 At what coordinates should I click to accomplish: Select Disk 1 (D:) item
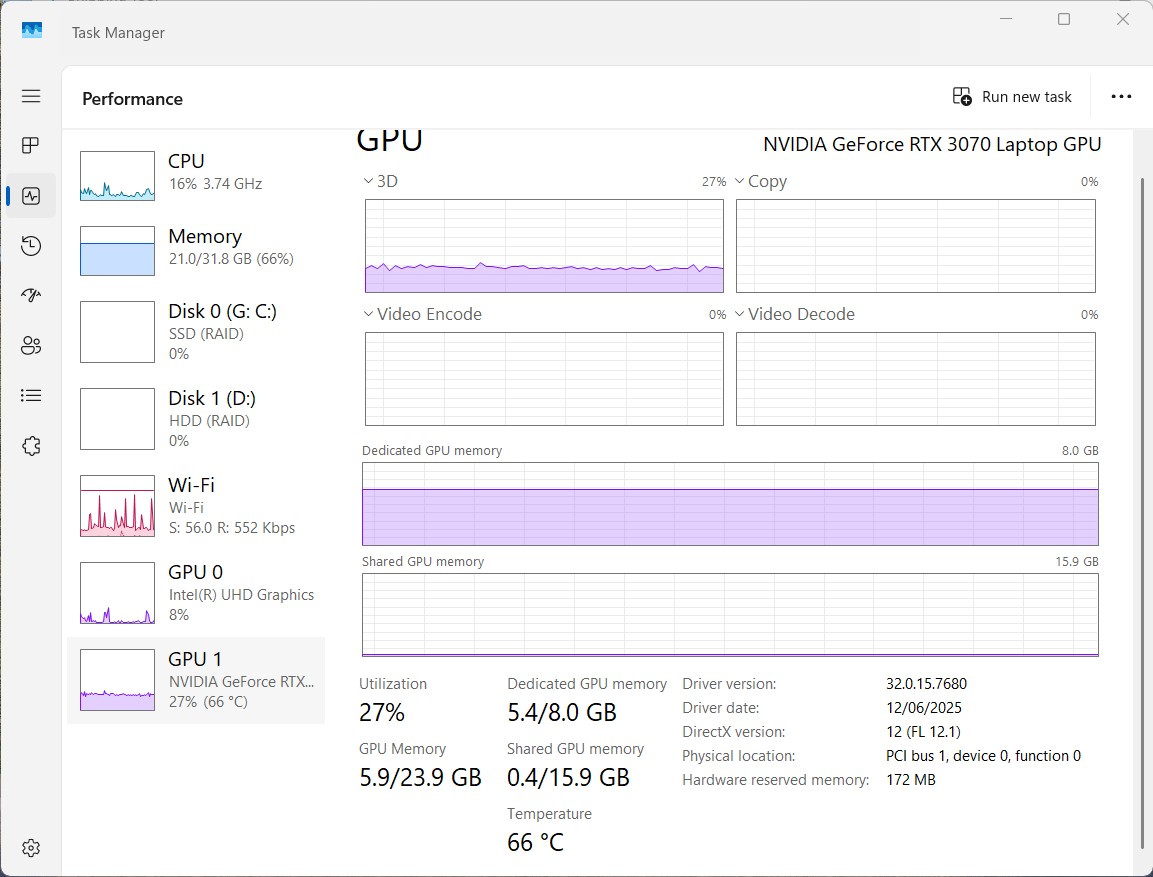tap(196, 418)
